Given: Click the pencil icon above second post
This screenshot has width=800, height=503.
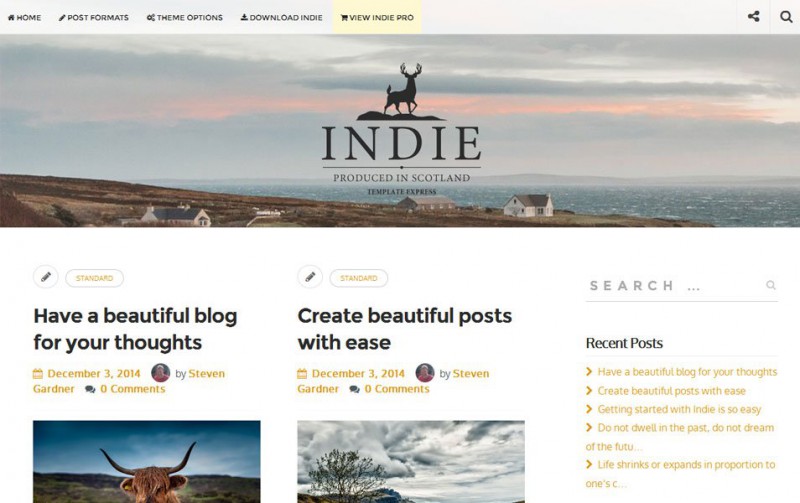Looking at the screenshot, I should pos(310,277).
